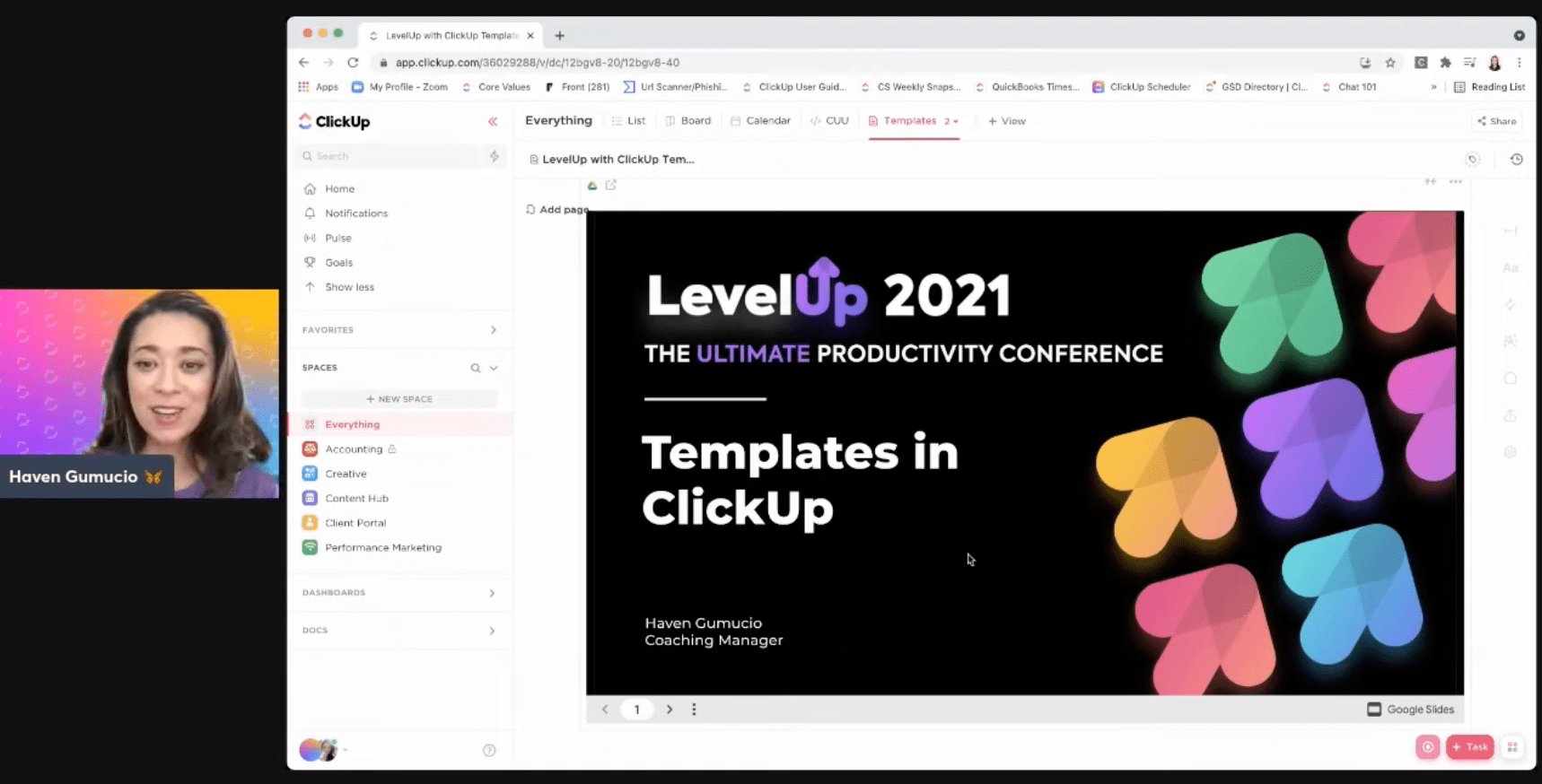This screenshot has width=1542, height=784.
Task: Click the Share button
Action: 1497,121
